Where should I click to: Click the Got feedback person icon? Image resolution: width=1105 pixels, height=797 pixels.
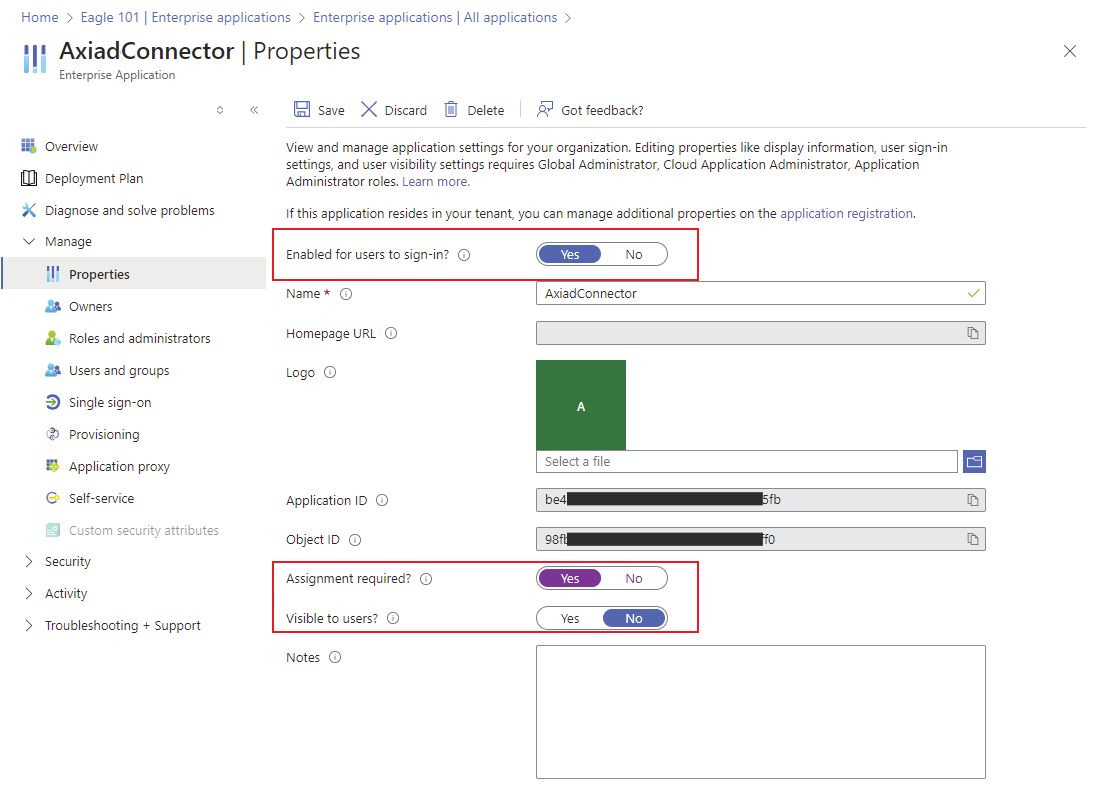click(545, 109)
